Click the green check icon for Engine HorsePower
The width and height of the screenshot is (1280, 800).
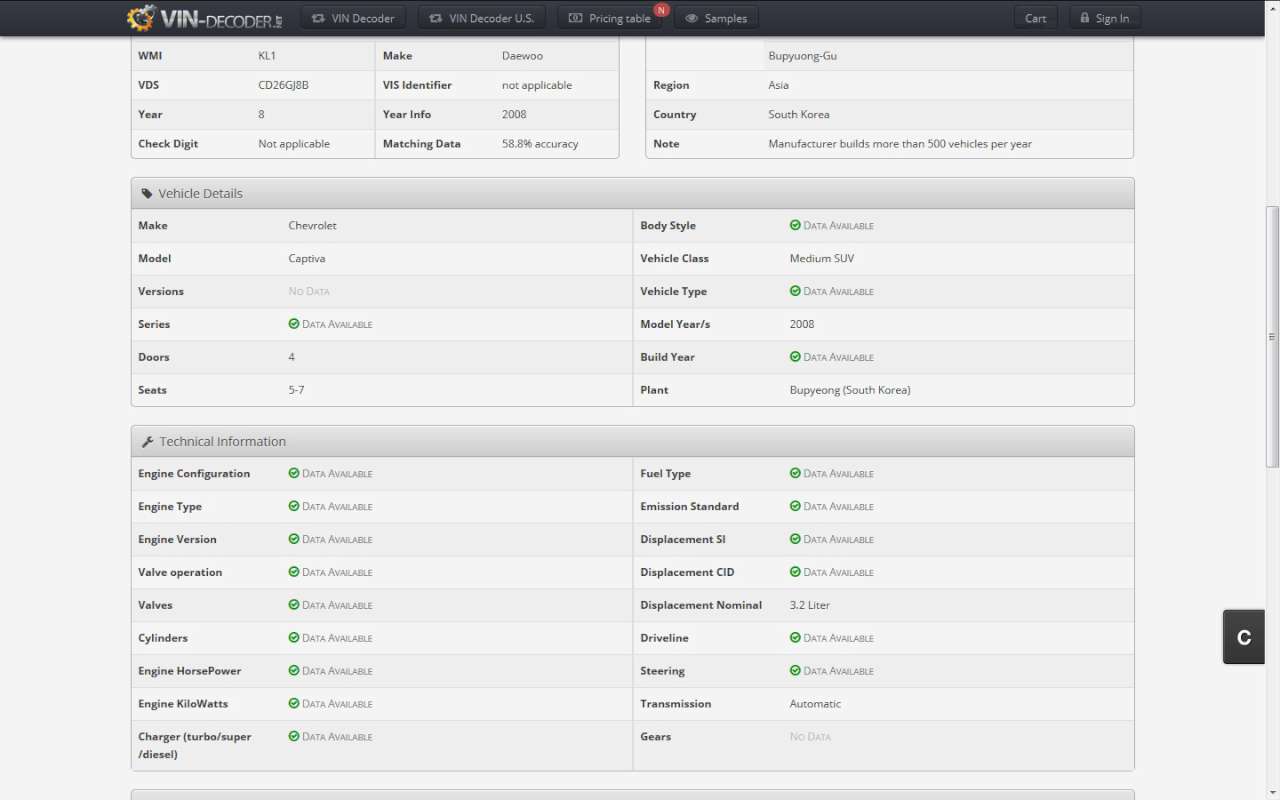pyautogui.click(x=294, y=671)
